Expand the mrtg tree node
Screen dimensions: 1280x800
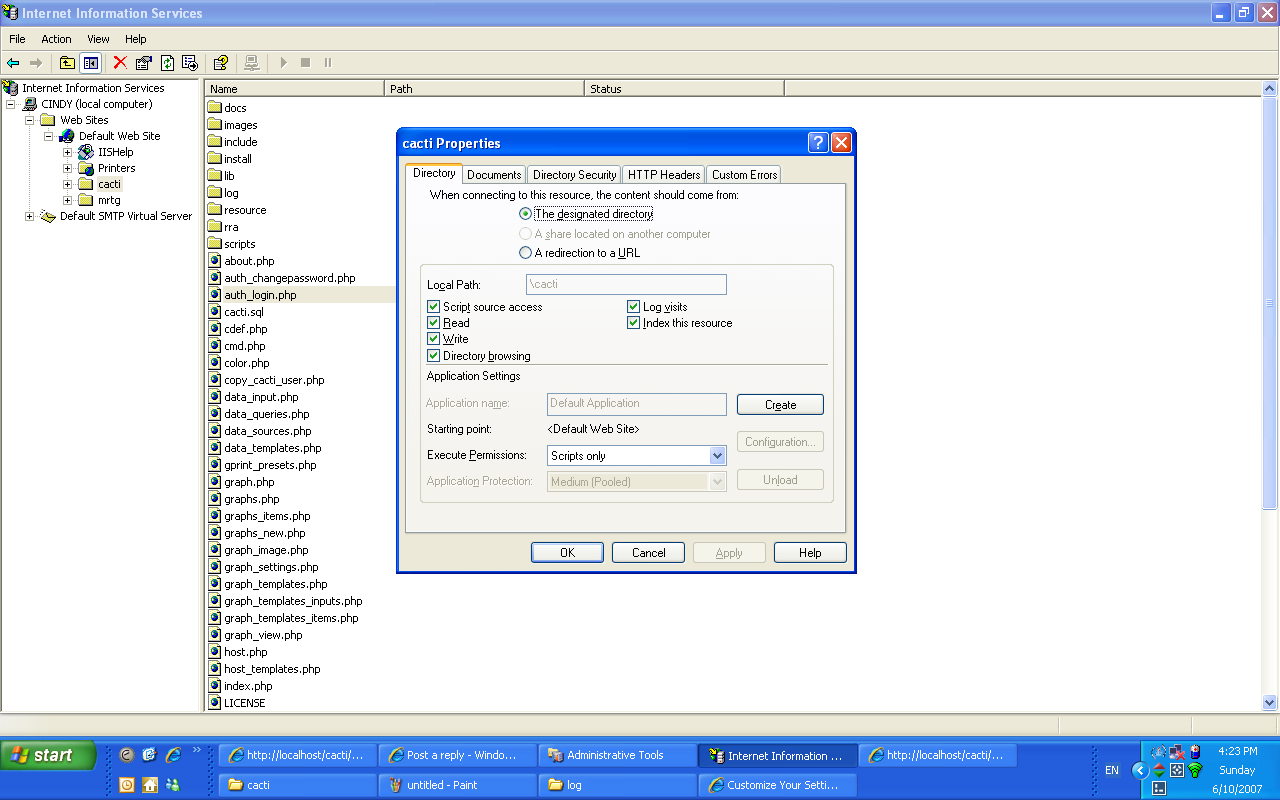click(x=68, y=200)
